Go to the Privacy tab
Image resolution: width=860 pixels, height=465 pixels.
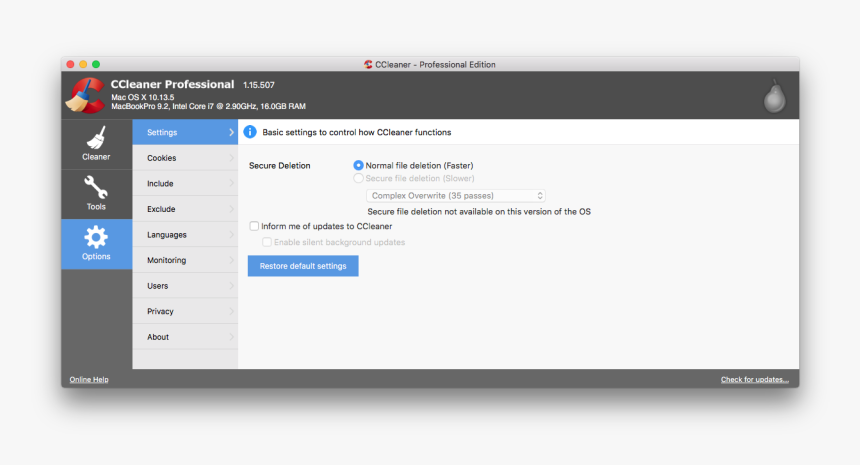click(x=160, y=311)
